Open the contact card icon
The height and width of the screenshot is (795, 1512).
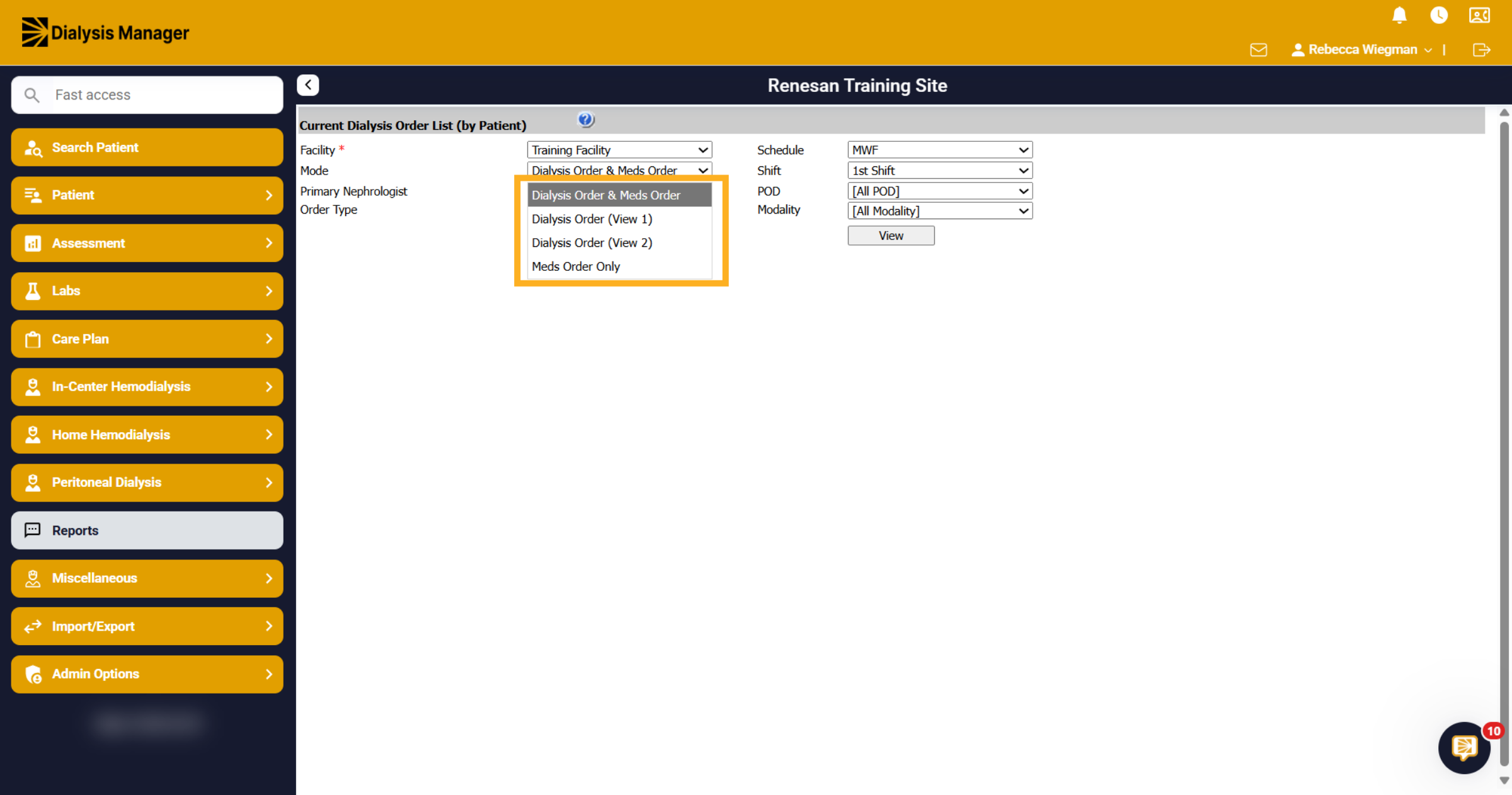(1479, 15)
